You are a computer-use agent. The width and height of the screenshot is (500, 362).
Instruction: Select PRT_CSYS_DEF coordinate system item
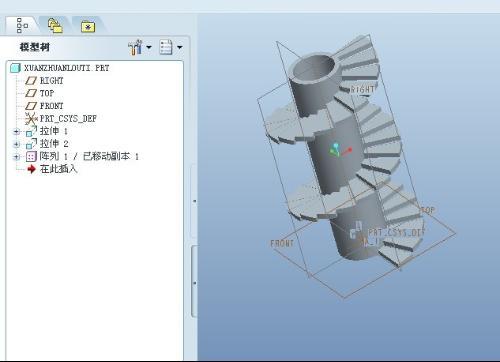tap(68, 118)
